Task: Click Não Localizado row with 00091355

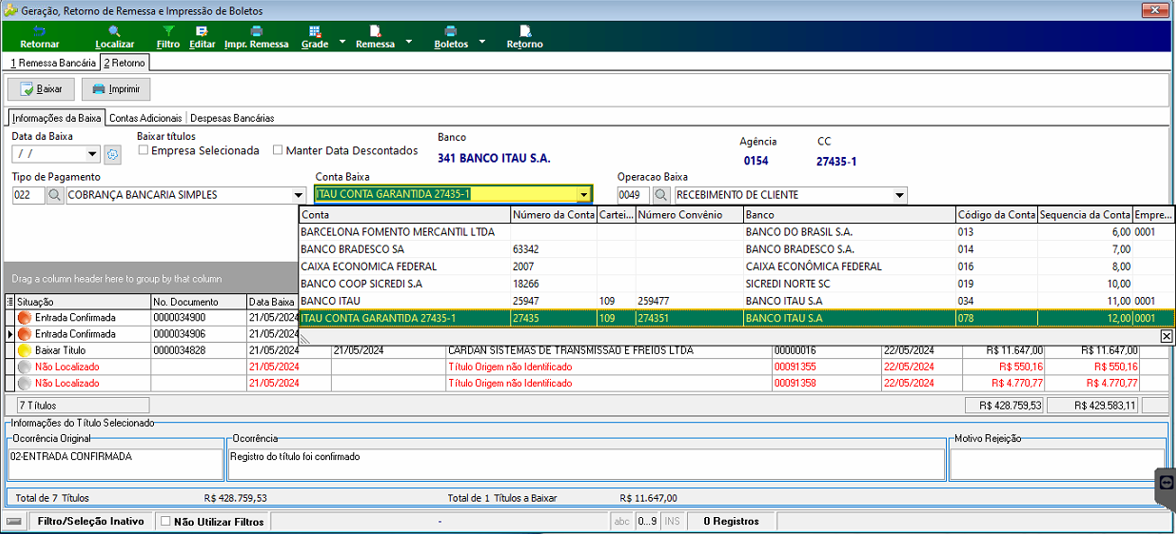Action: pos(585,367)
